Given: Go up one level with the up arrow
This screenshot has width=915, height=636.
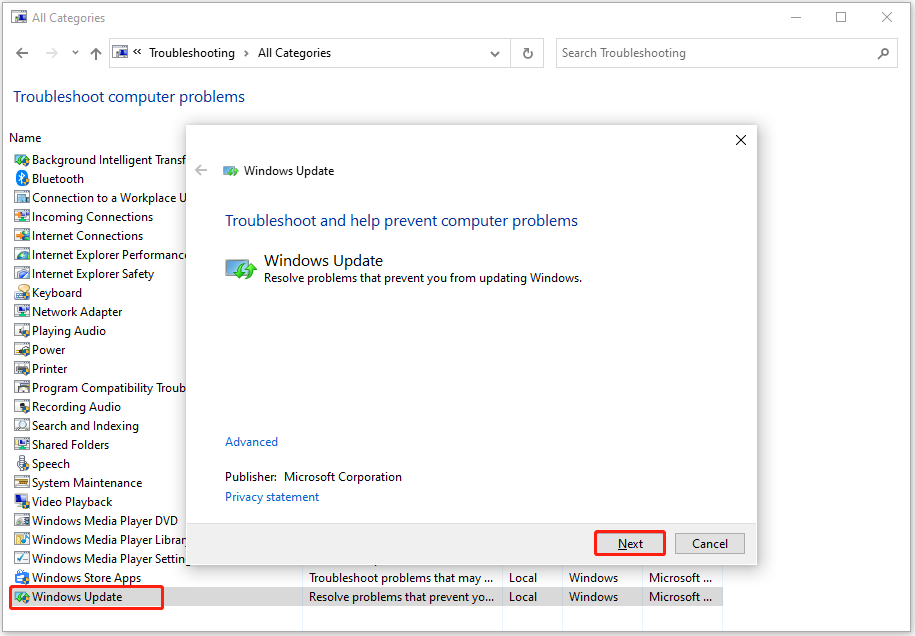Looking at the screenshot, I should 96,53.
